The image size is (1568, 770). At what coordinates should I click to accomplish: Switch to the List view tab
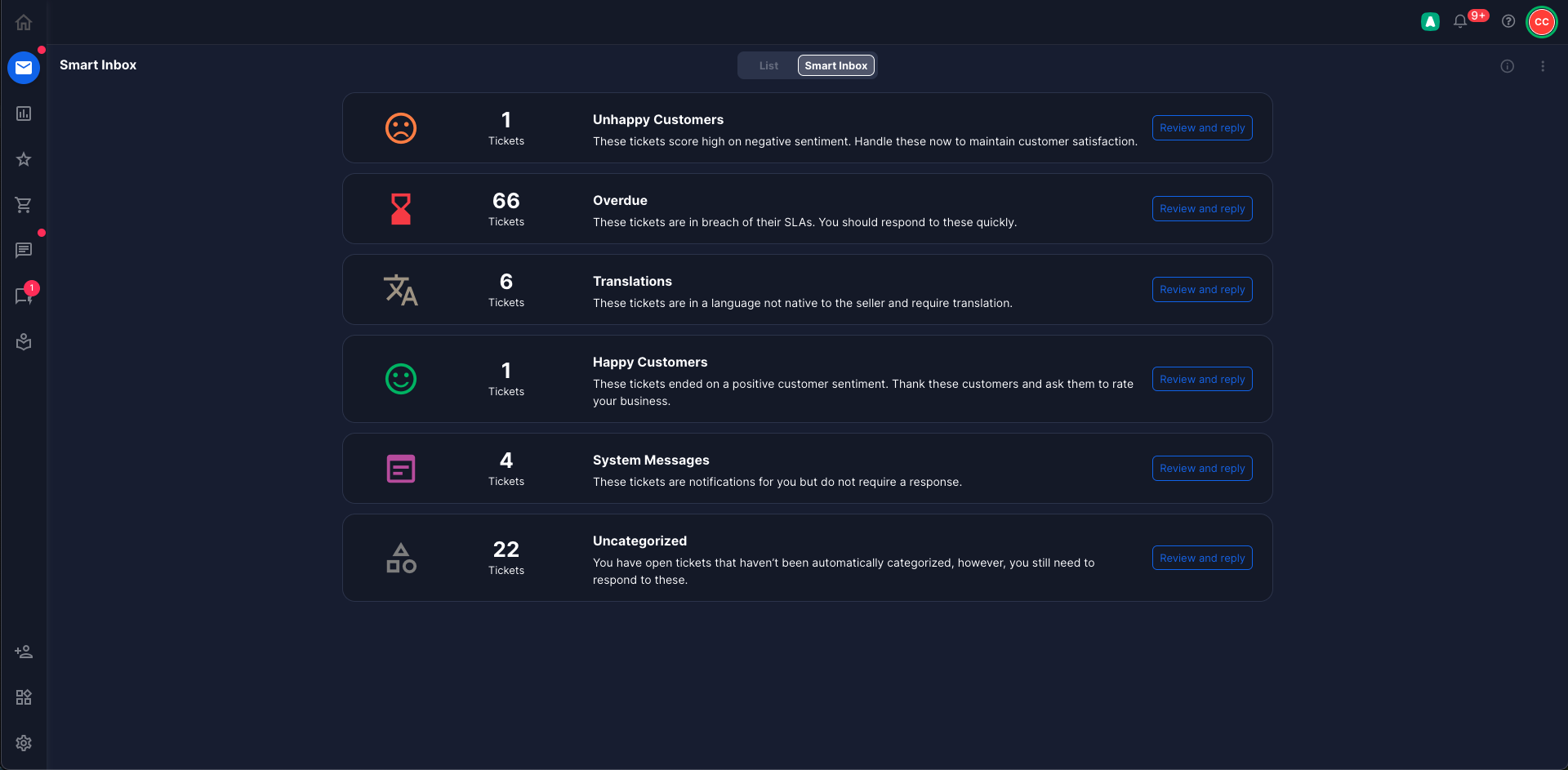pos(768,65)
